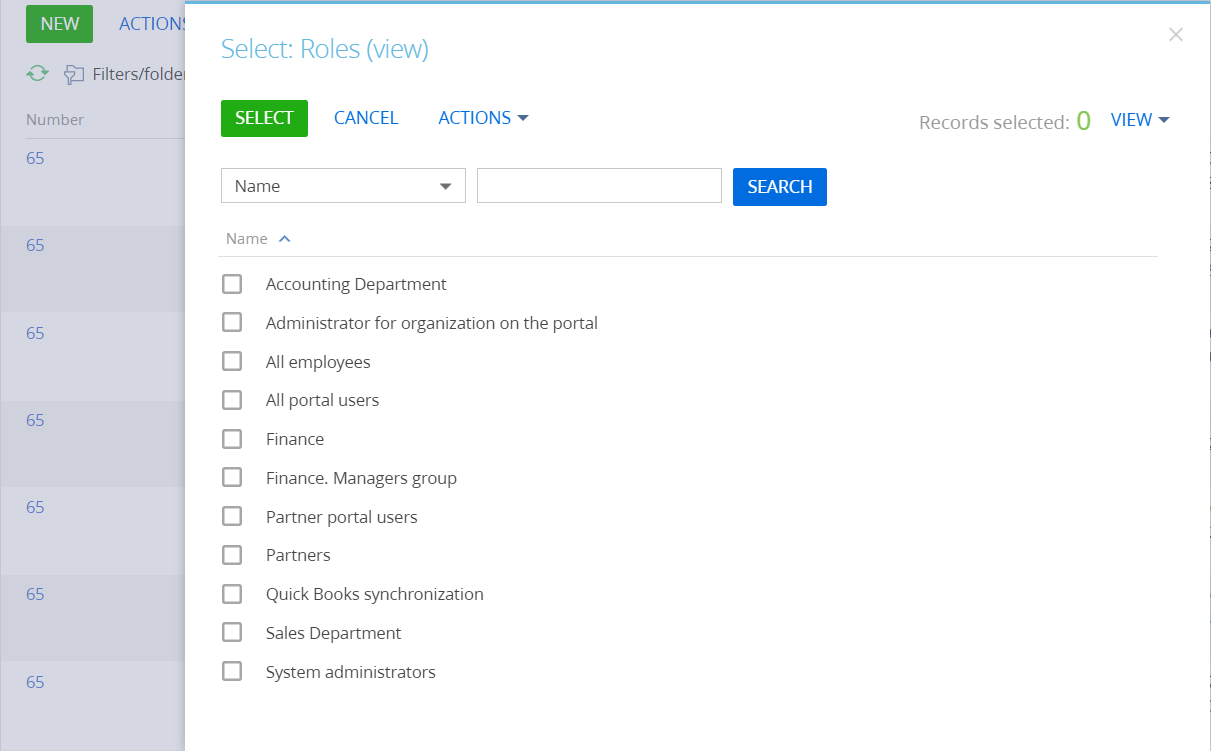Click the 'Records selected: 0' counter
The width and height of the screenshot is (1211, 751).
(1005, 122)
